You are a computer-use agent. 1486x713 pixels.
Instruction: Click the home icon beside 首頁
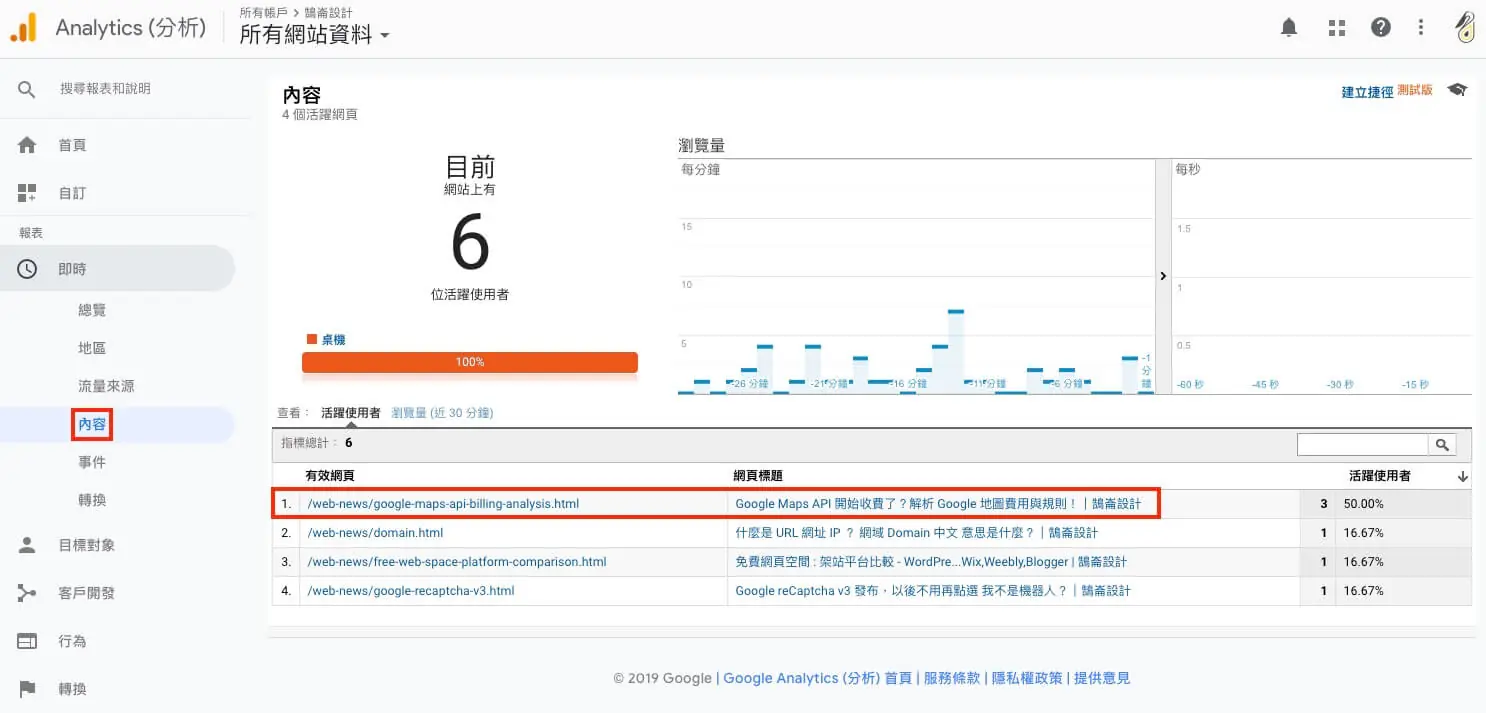pyautogui.click(x=27, y=145)
